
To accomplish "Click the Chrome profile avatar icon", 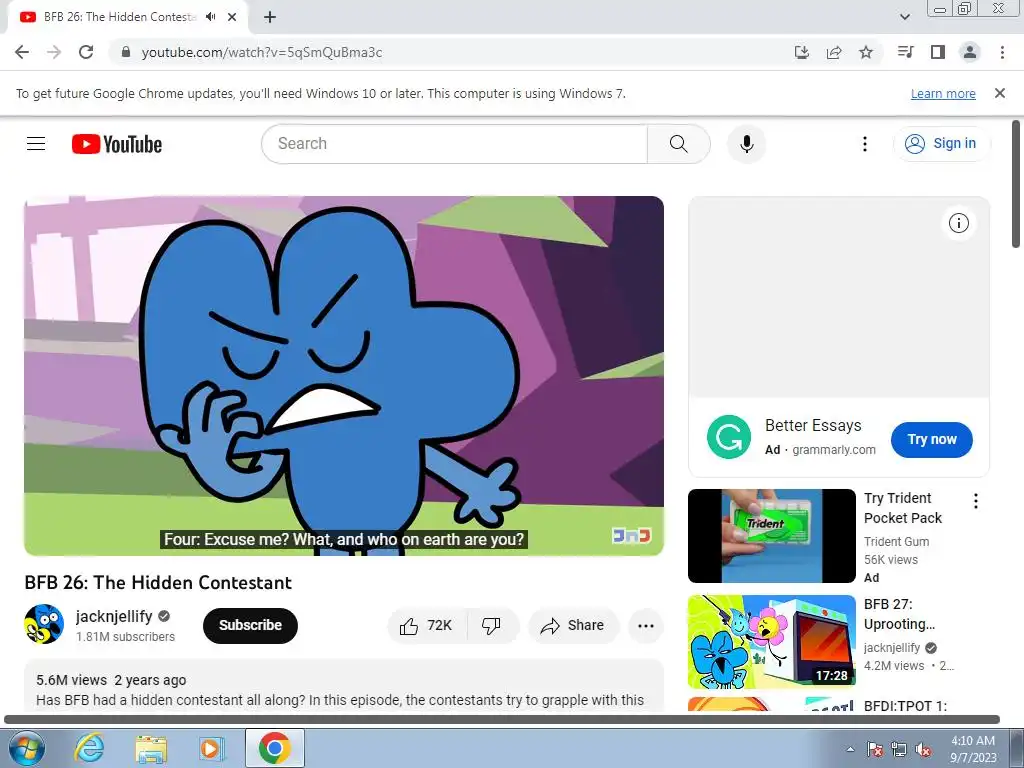I will click(970, 52).
